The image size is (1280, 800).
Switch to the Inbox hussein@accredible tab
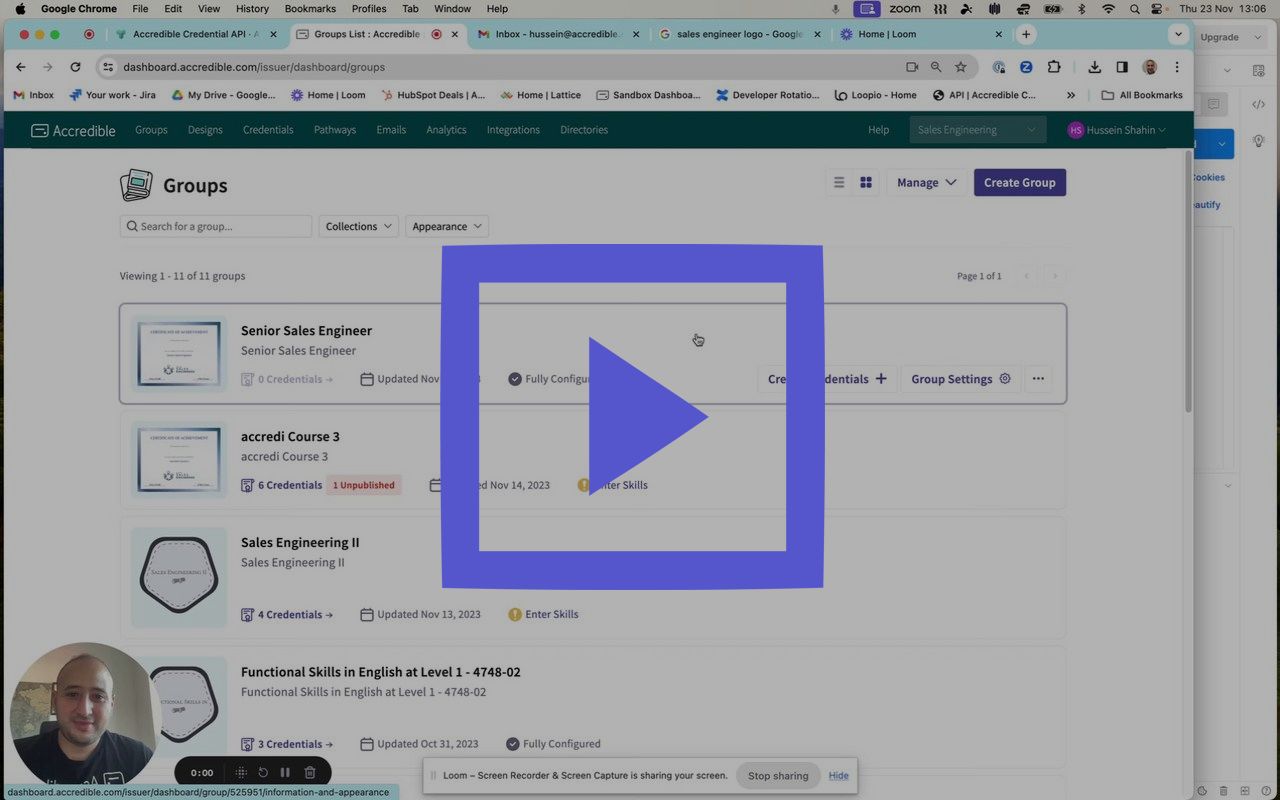coord(557,34)
